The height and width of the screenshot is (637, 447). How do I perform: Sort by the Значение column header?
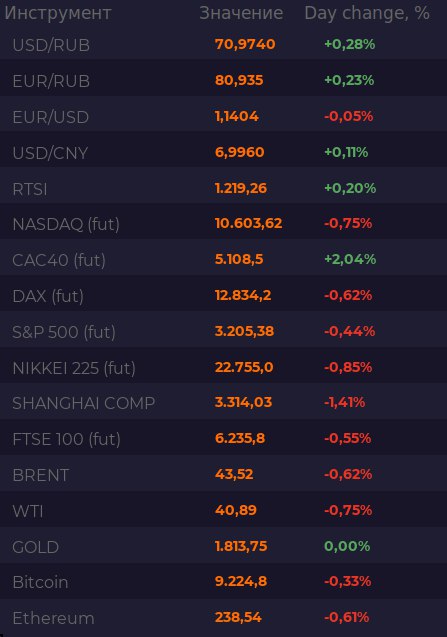241,13
